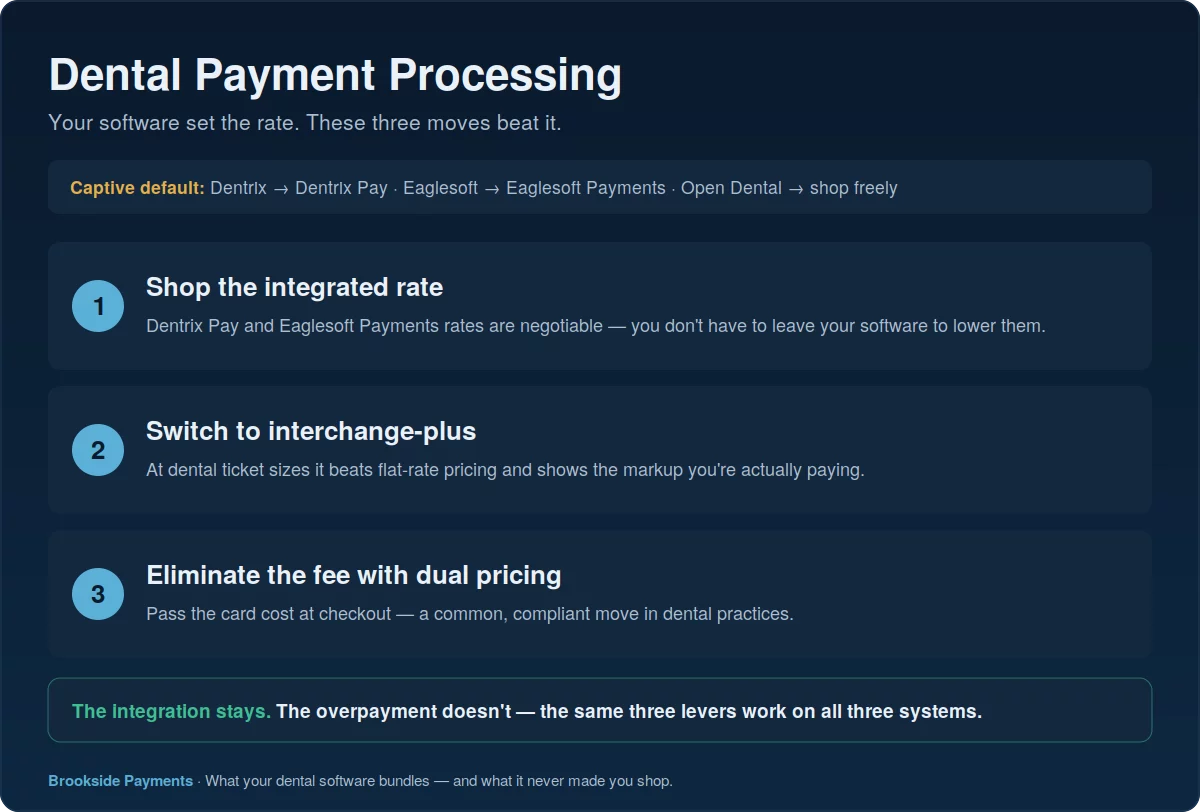Click the "Dental Payment Processing" heading
Viewport: 1200px width, 812px height.
click(335, 76)
